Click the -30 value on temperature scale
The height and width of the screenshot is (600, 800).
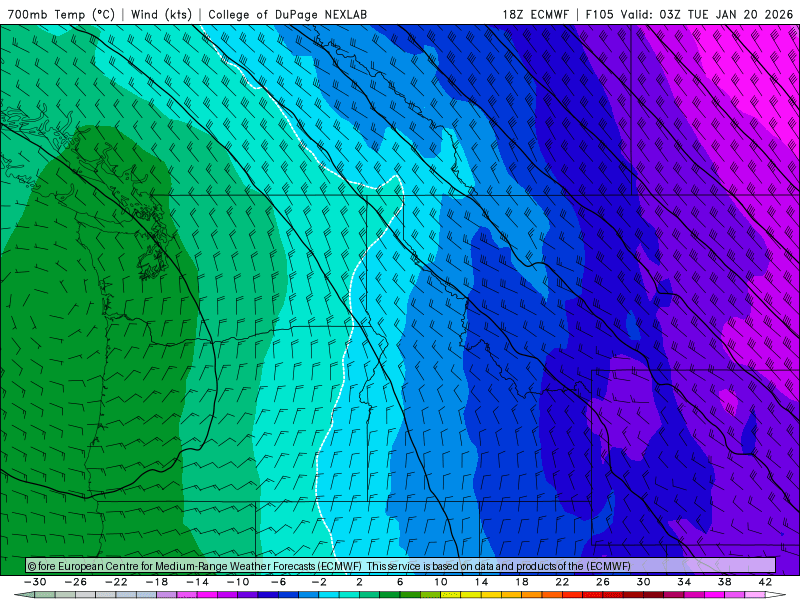click(35, 582)
